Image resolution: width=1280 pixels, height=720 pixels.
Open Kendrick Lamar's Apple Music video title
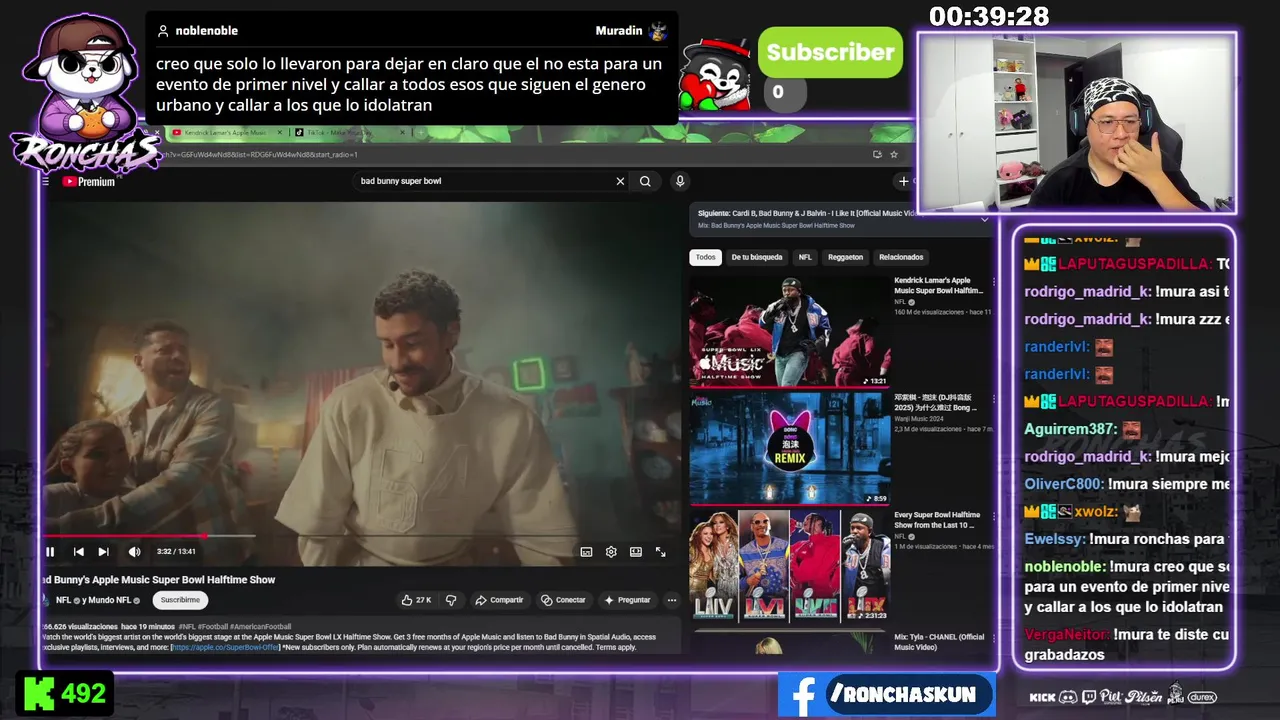937,285
